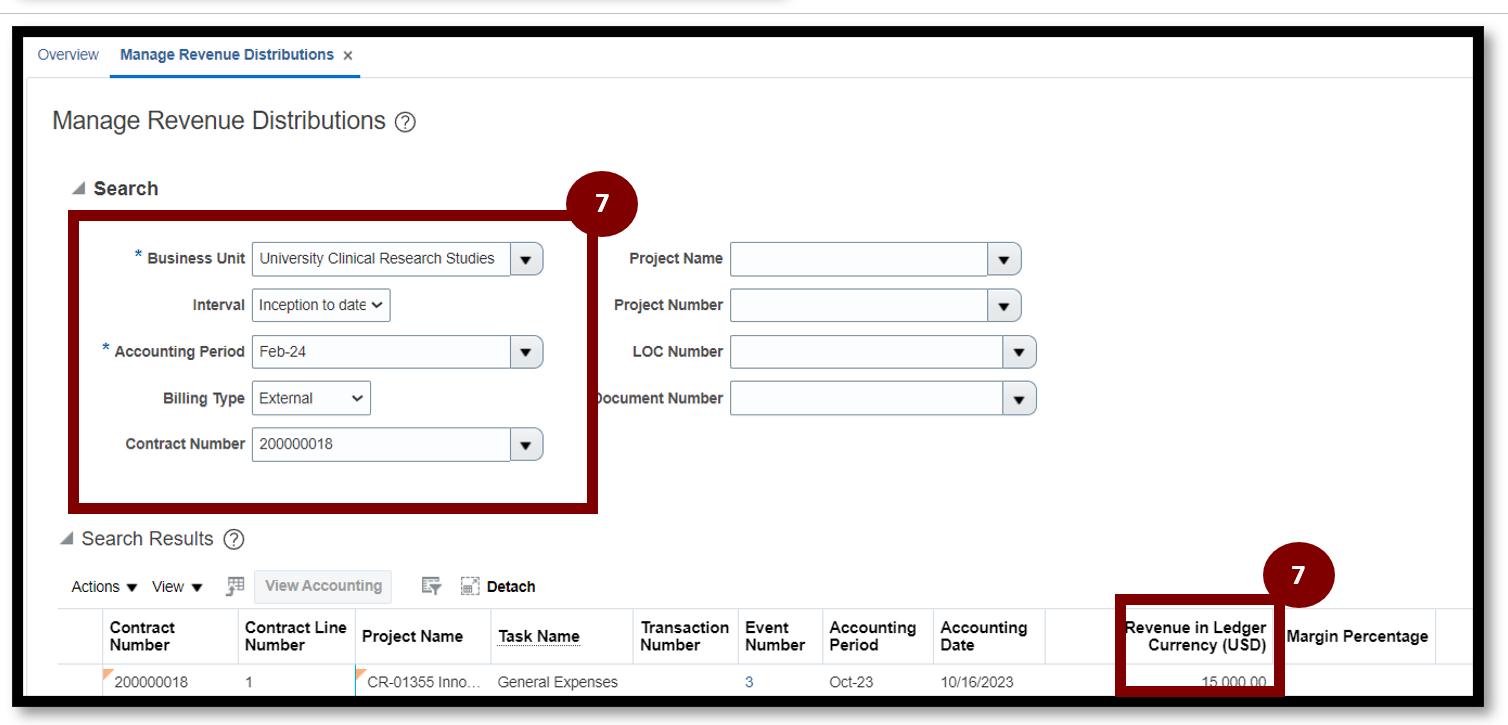Close the Manage Revenue Distributions tab
Screen dimensions: 1508x725
point(348,56)
